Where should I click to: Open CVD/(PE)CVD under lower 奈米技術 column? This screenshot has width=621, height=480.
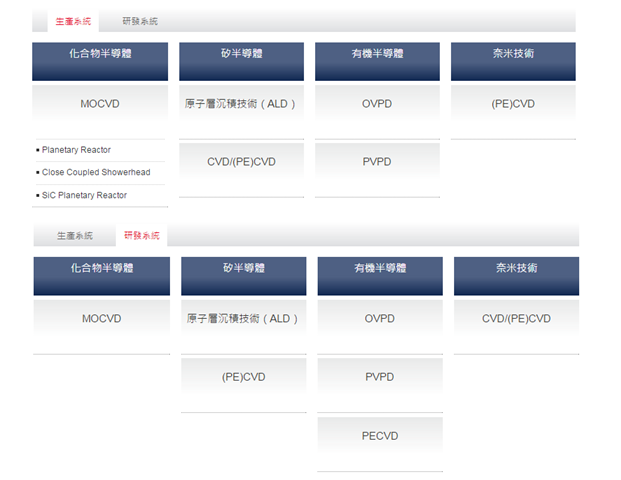click(516, 319)
